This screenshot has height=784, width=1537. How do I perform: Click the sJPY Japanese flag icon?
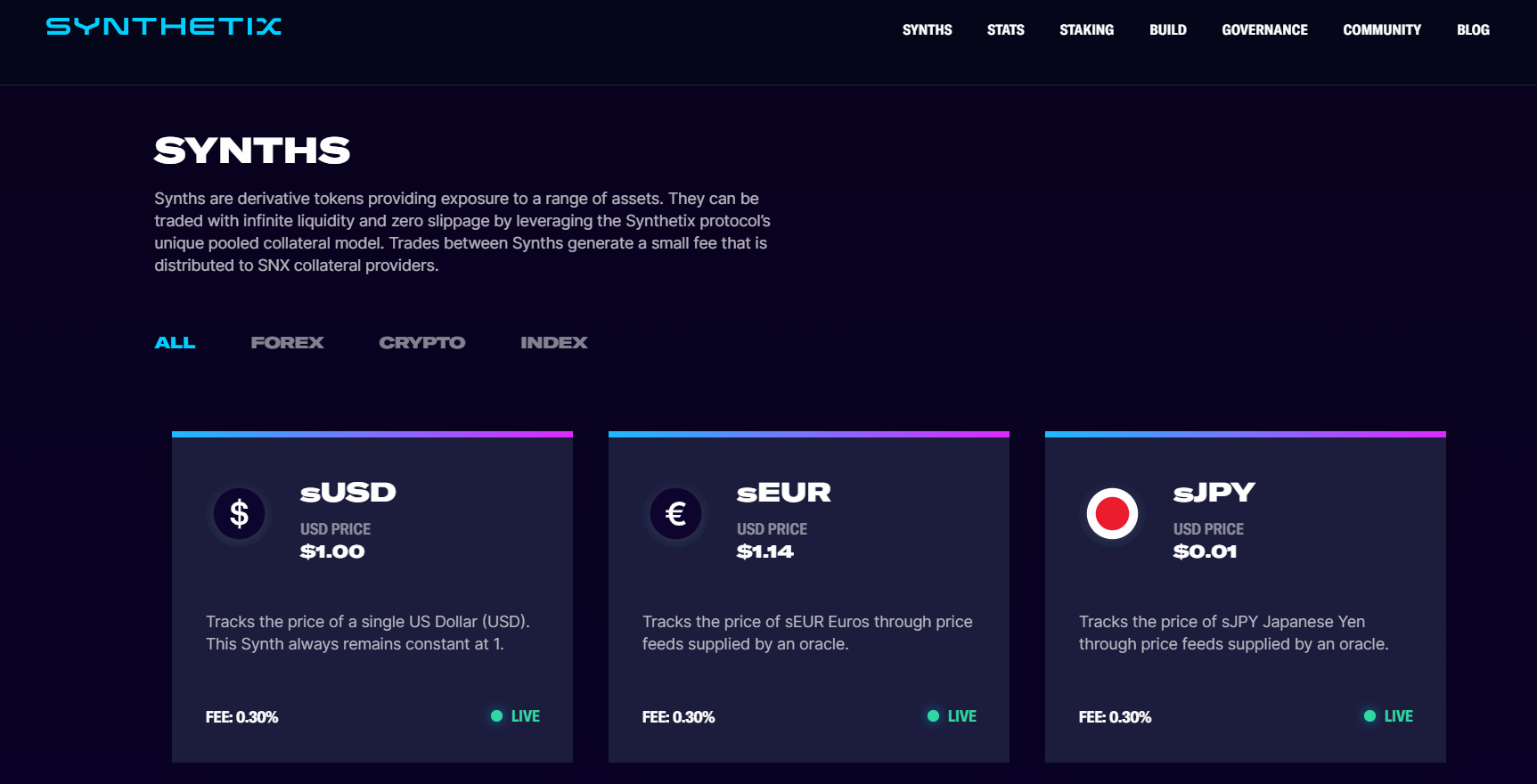click(x=1112, y=514)
